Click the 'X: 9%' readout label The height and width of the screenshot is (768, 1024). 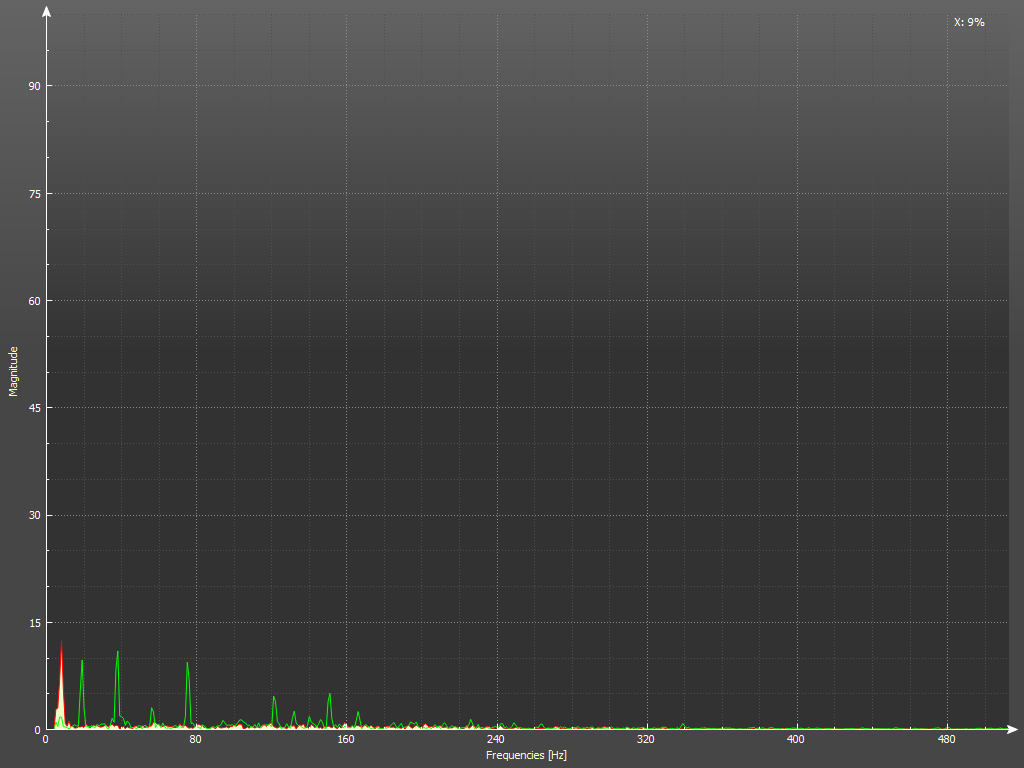pyautogui.click(x=969, y=22)
